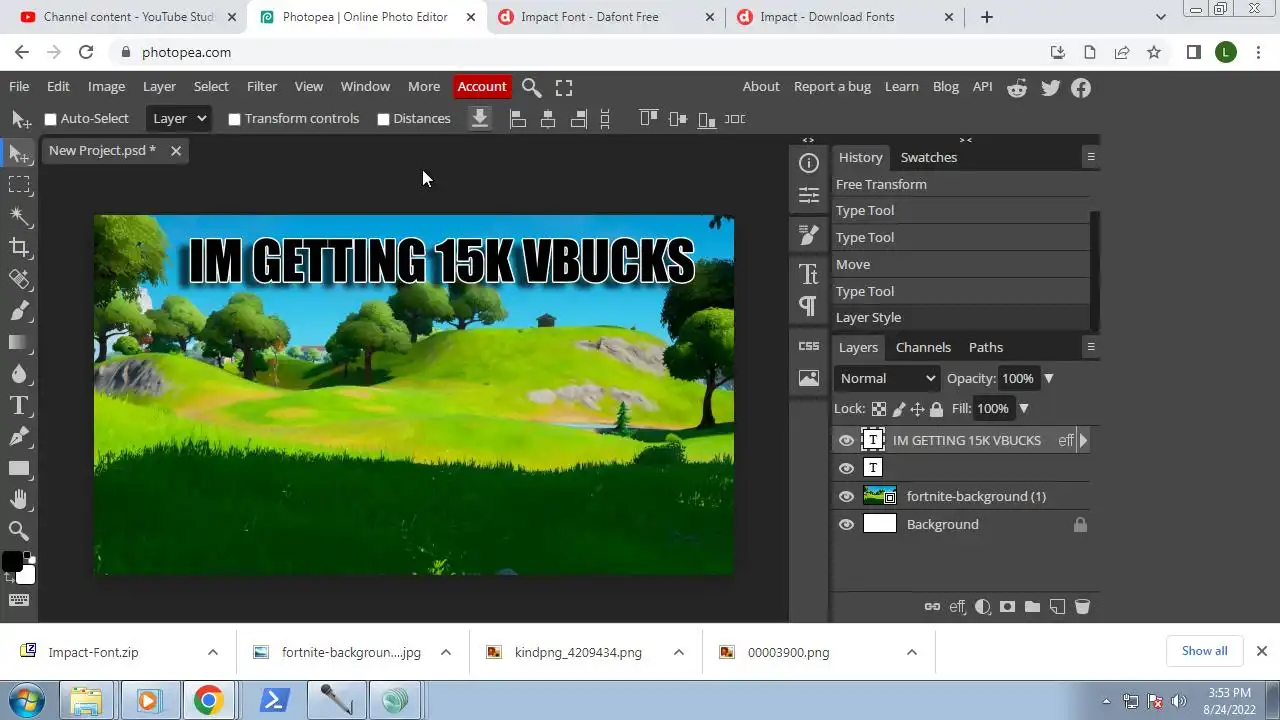Select the Crop tool
1280x720 pixels.
pos(19,248)
